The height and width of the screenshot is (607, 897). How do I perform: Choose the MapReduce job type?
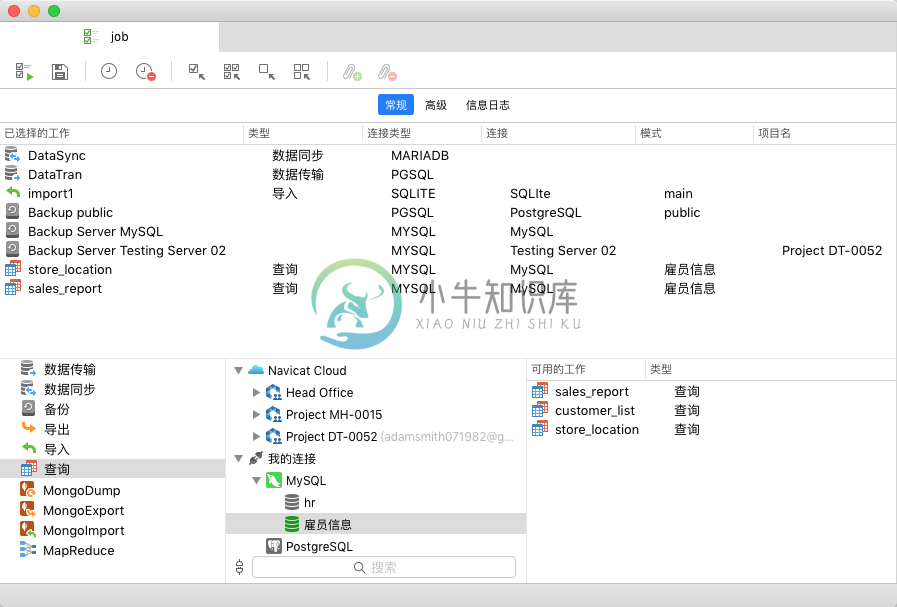tap(113, 550)
